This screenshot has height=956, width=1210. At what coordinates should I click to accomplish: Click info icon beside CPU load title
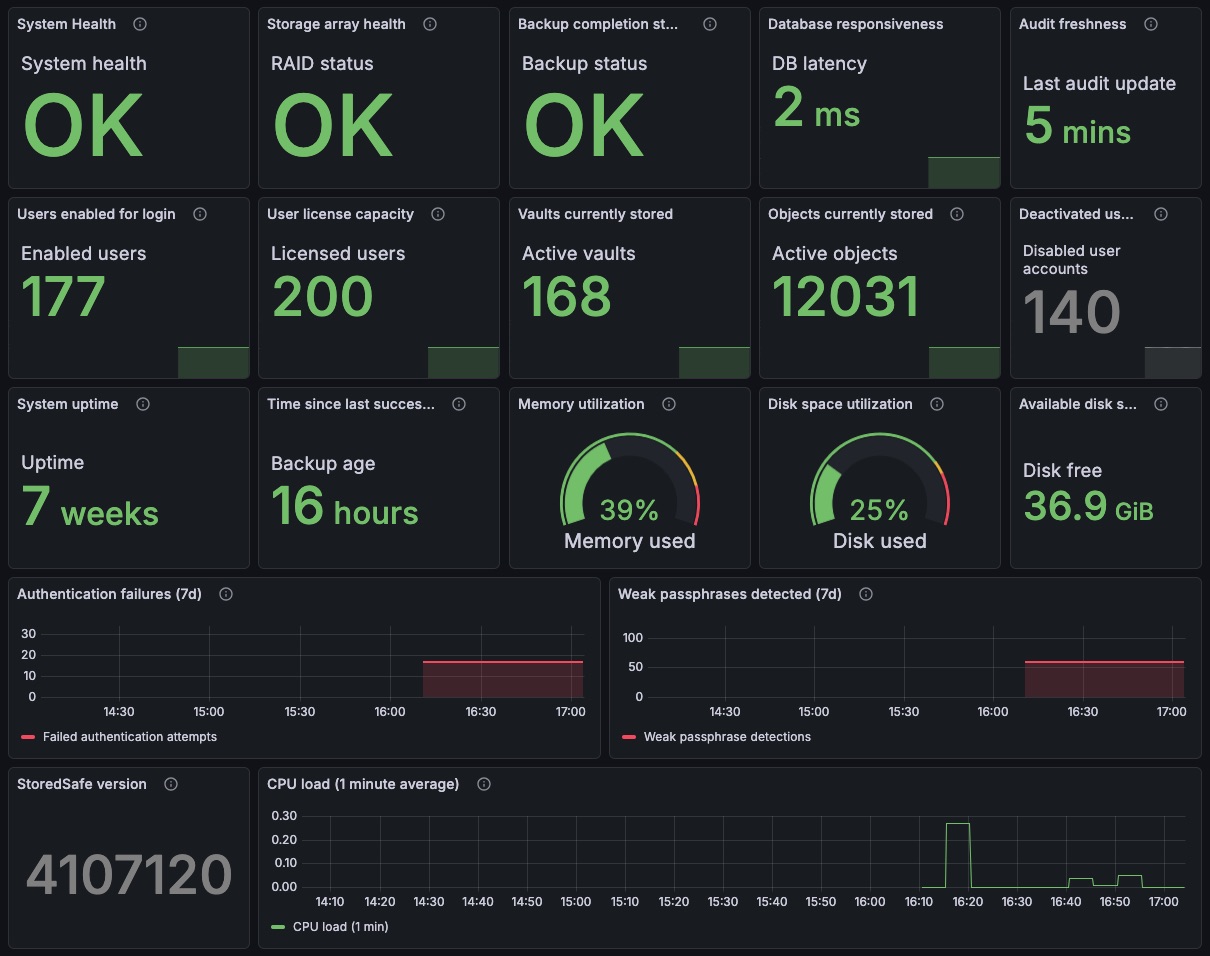484,784
